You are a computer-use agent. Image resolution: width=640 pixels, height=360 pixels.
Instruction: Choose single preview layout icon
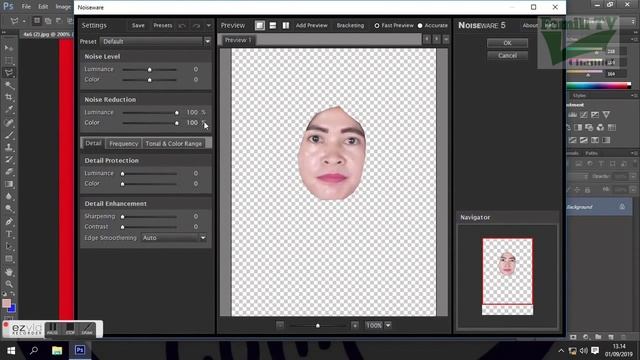[x=260, y=25]
